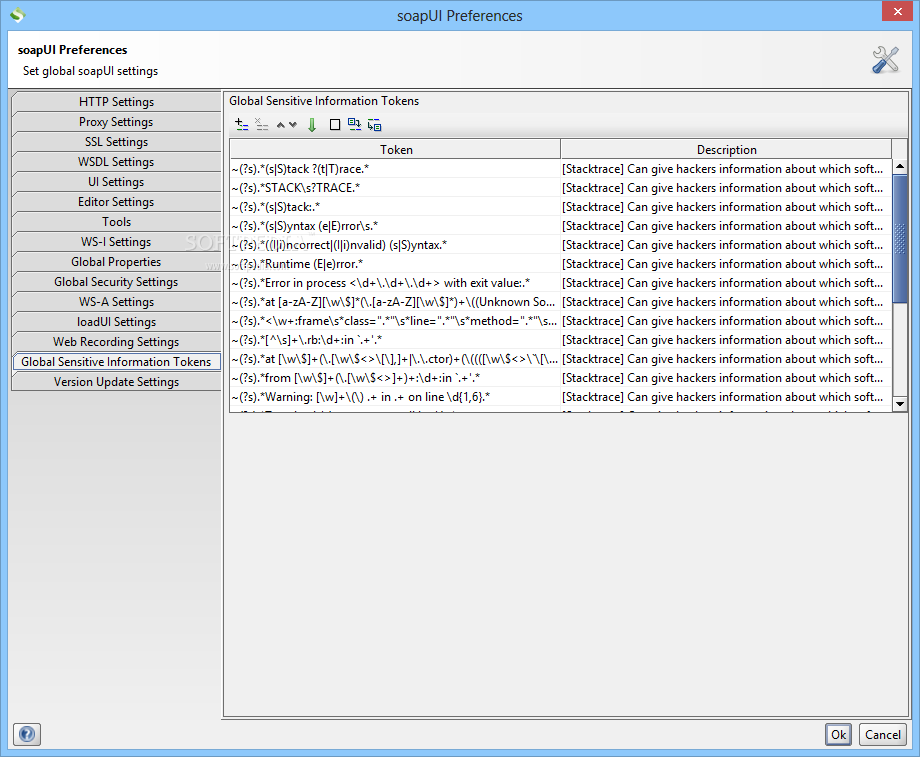Click the vertical scrollbar thumb in the token table
Screen dimensions: 920x757
pyautogui.click(x=899, y=238)
